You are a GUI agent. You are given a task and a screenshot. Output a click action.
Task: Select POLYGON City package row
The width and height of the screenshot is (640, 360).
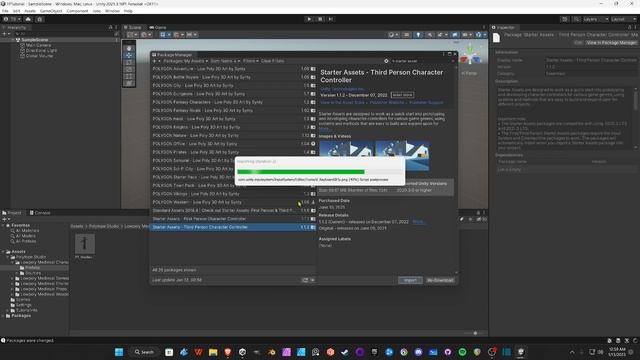pos(234,86)
